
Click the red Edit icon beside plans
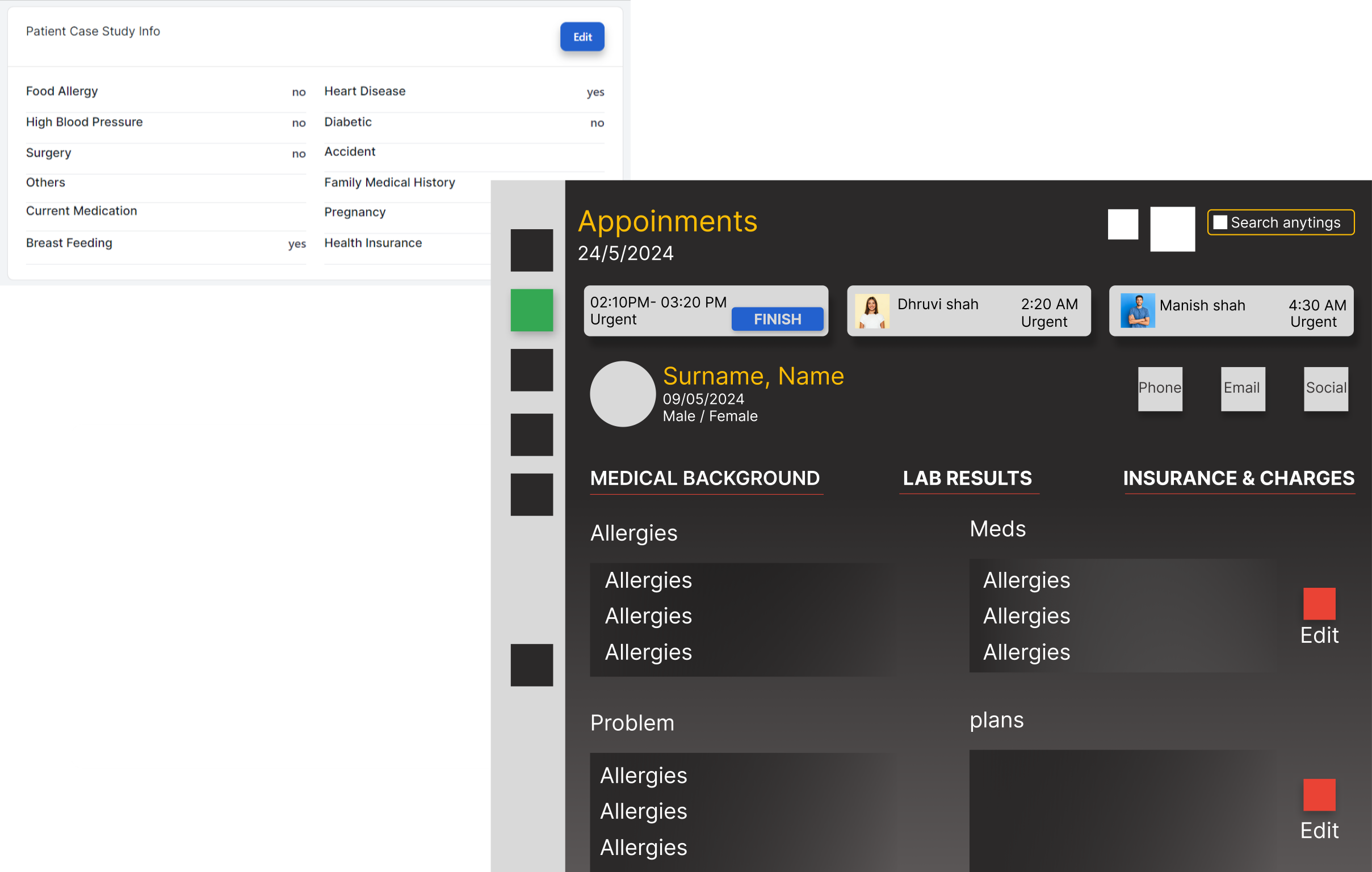tap(1319, 794)
